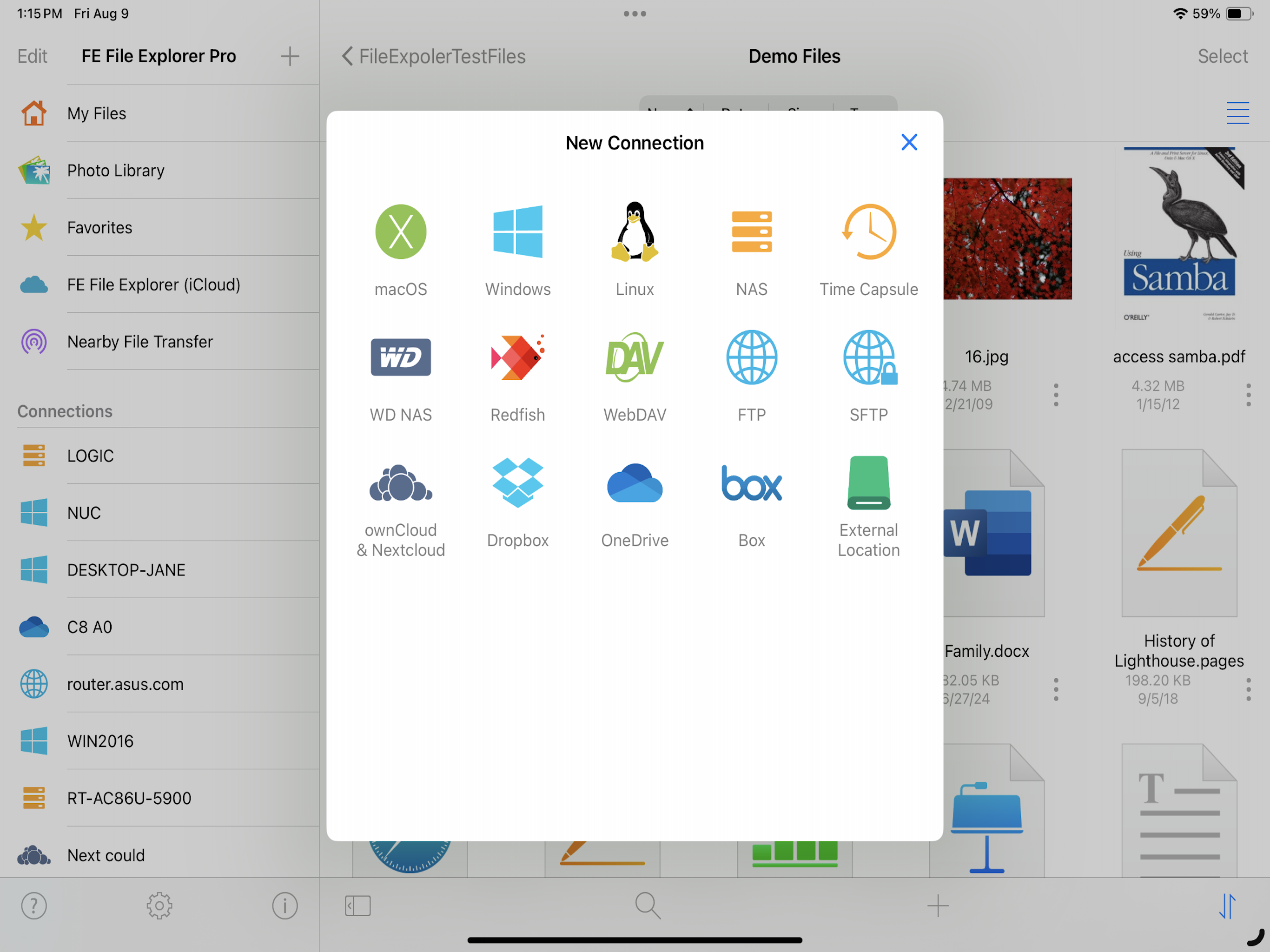Go back to FileExpolerTestFiles folder
This screenshot has width=1270, height=952.
coord(433,56)
